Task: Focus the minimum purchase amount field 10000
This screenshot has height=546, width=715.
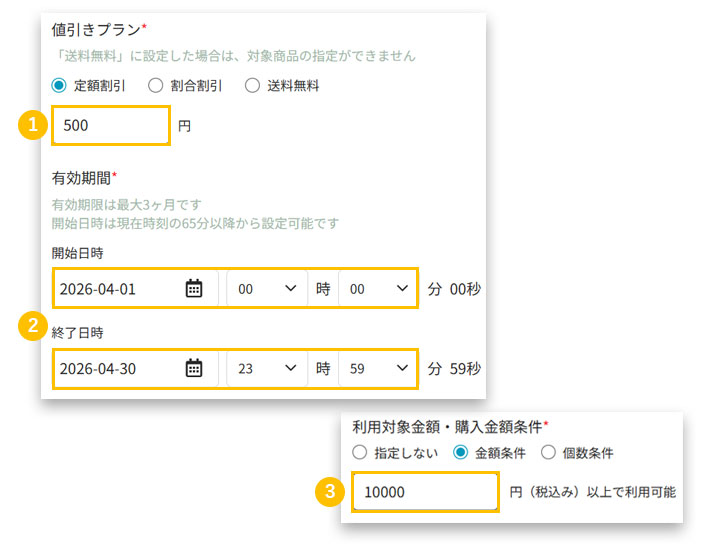Action: pyautogui.click(x=424, y=492)
